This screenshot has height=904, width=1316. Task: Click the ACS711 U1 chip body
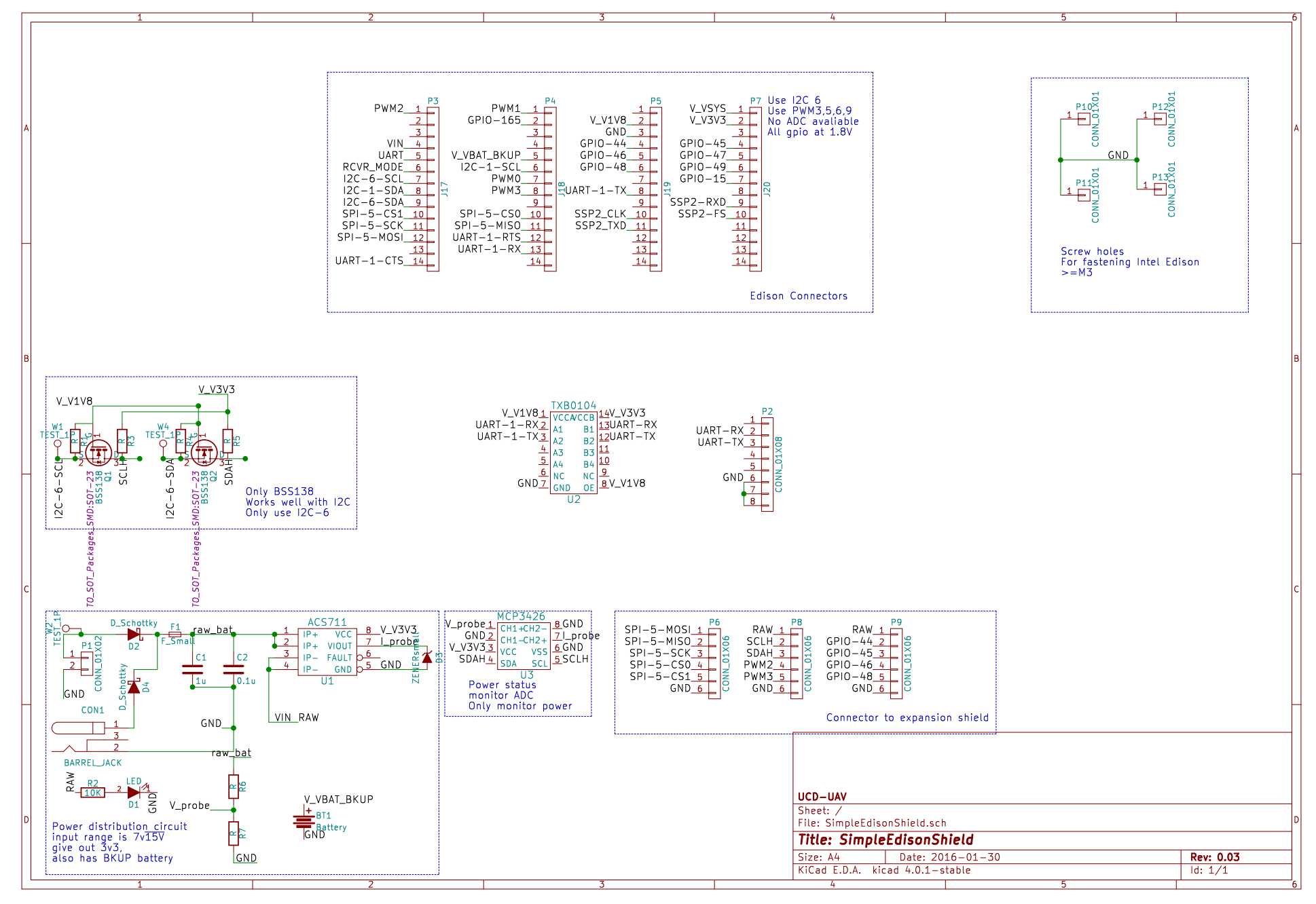[327, 652]
